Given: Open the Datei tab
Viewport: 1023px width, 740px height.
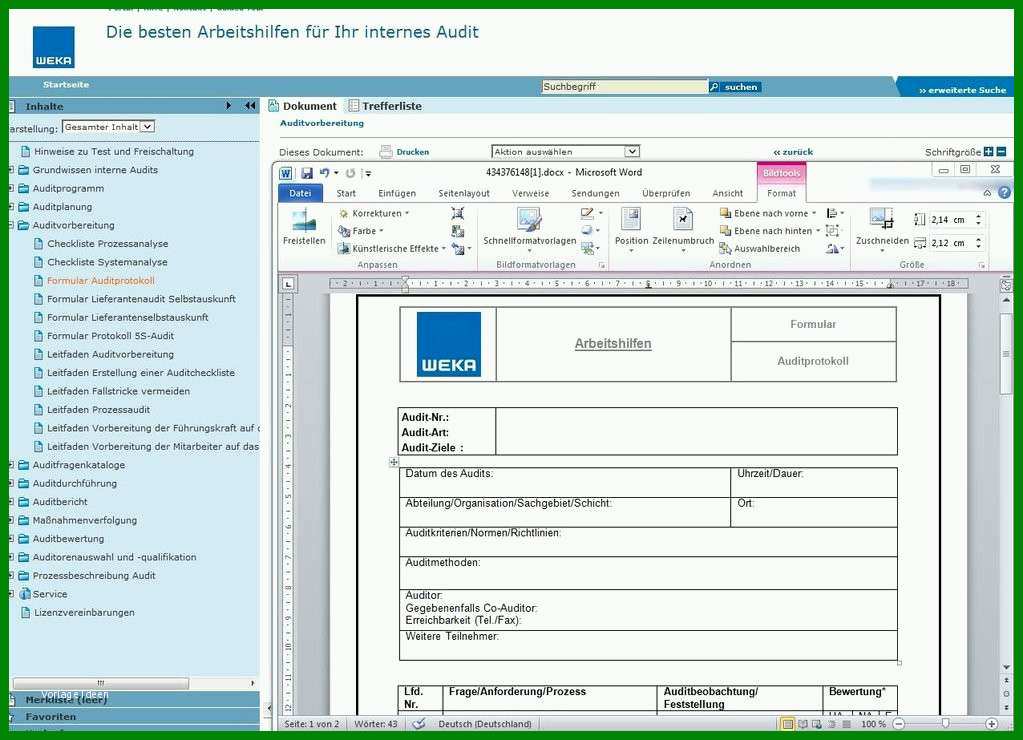Looking at the screenshot, I should 300,193.
